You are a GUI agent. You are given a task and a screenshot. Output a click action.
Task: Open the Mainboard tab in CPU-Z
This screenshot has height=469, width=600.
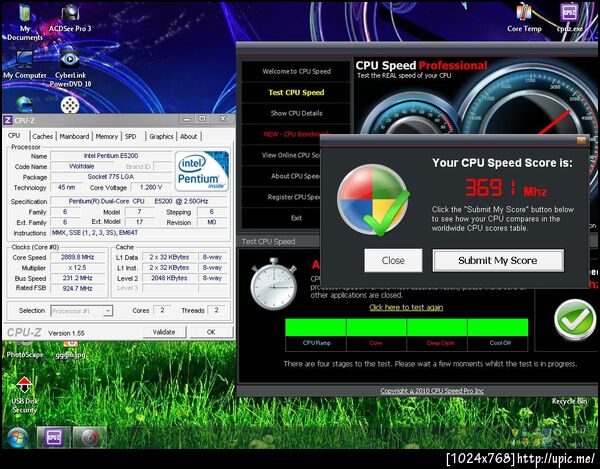(74, 136)
